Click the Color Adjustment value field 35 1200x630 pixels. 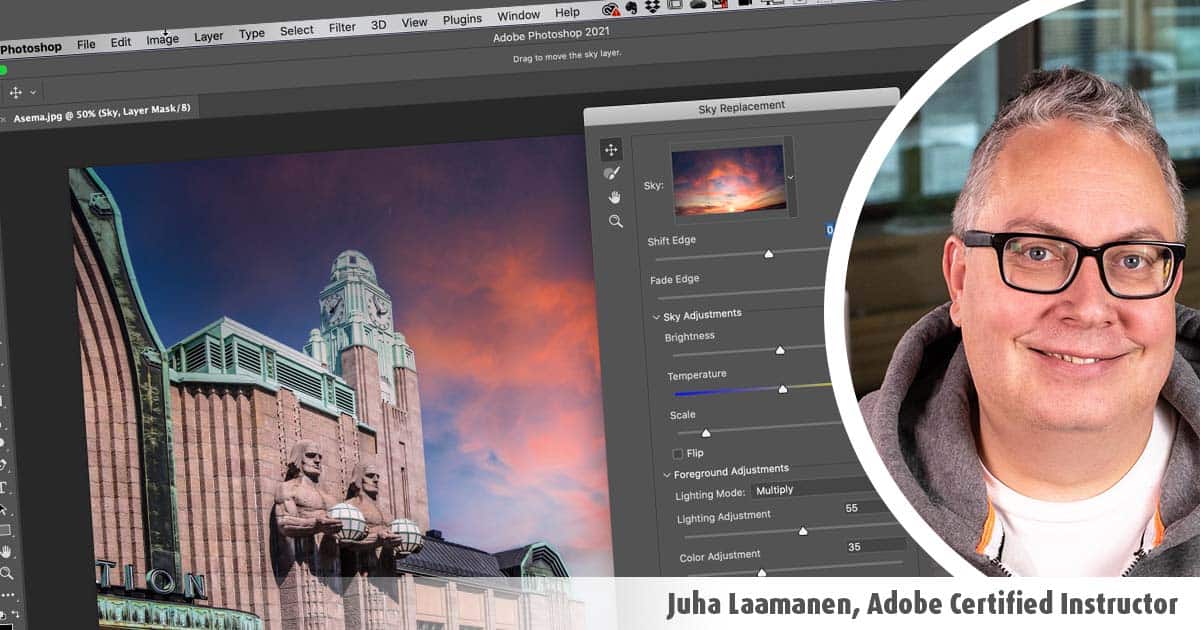[875, 547]
